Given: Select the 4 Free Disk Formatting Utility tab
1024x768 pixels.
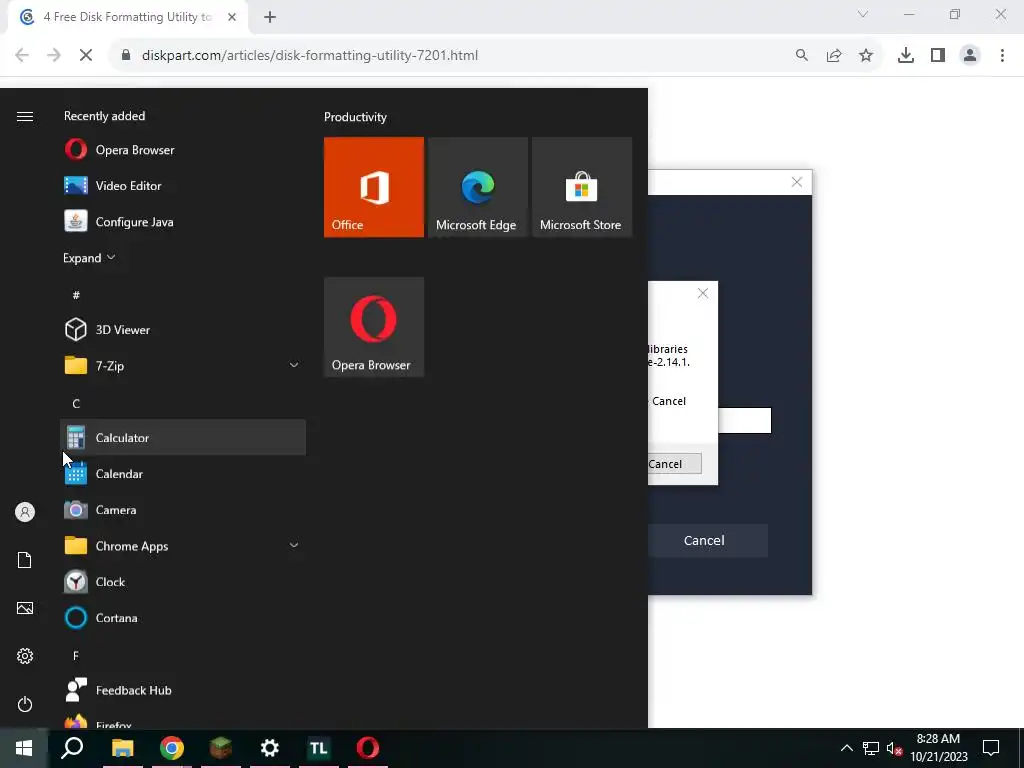Looking at the screenshot, I should pos(127,17).
